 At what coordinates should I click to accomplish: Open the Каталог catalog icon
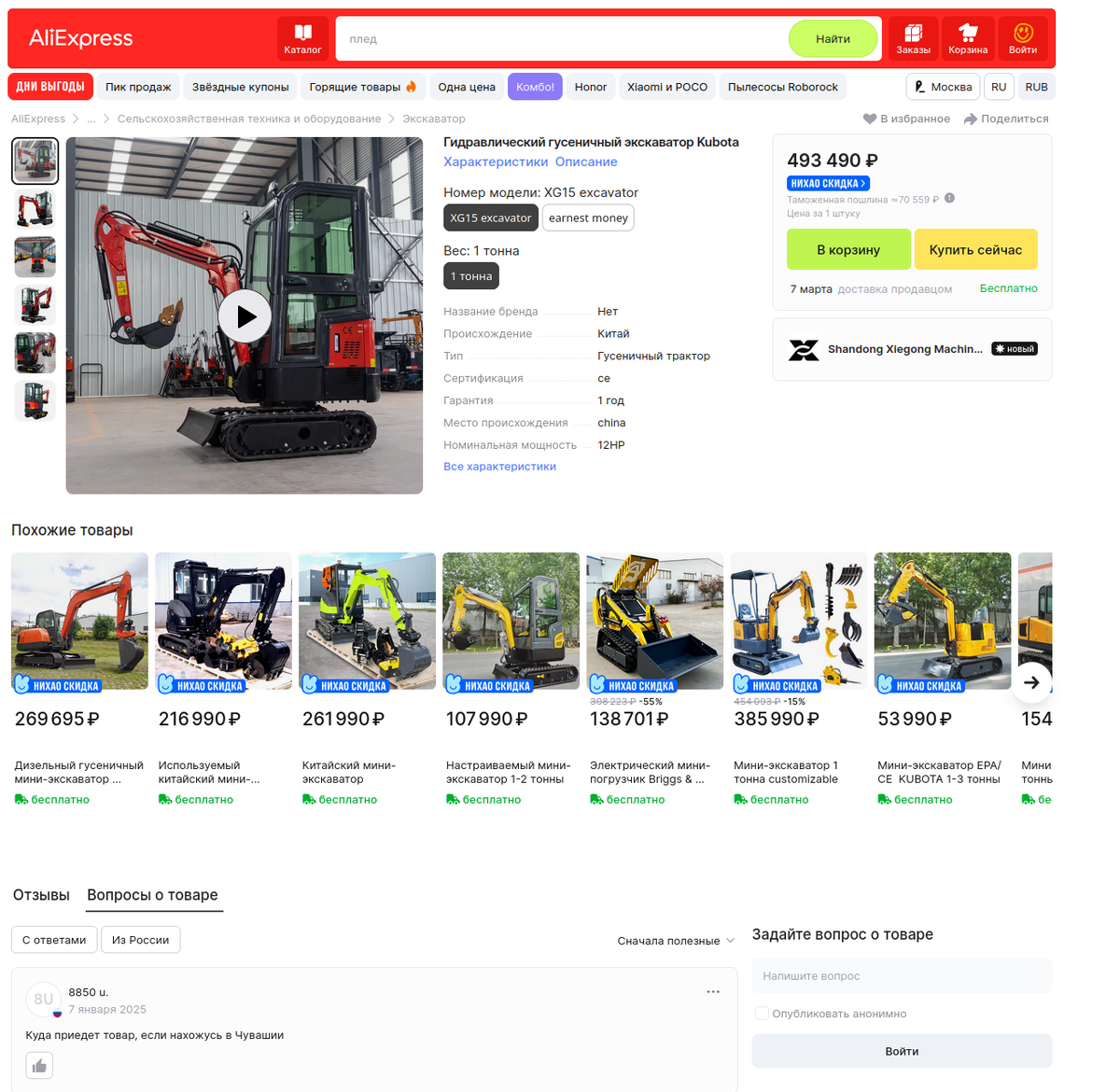click(302, 39)
